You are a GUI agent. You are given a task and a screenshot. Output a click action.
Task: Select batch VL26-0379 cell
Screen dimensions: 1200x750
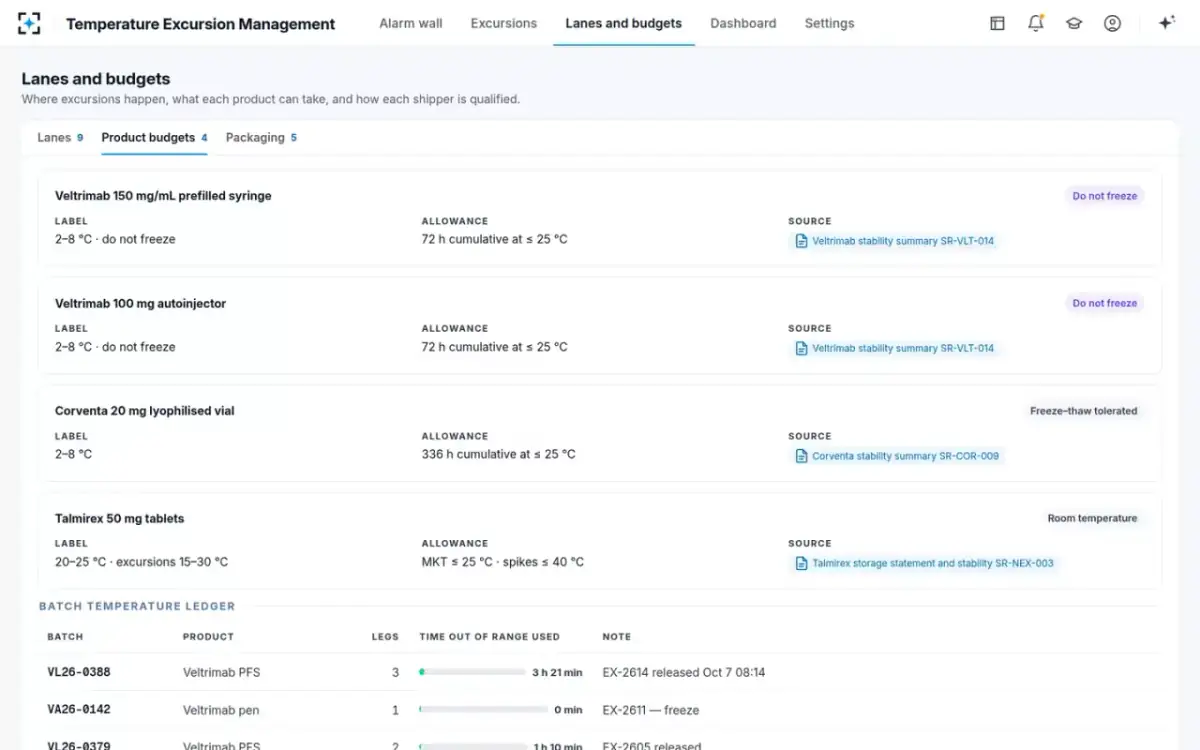click(79, 745)
